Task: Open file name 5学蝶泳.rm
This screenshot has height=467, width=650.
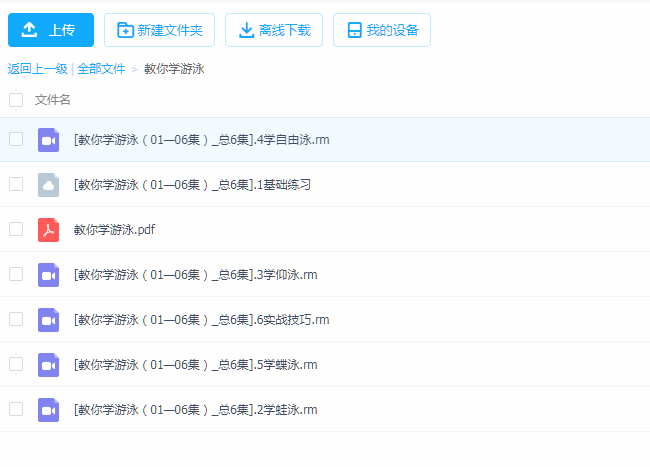Action: click(196, 365)
